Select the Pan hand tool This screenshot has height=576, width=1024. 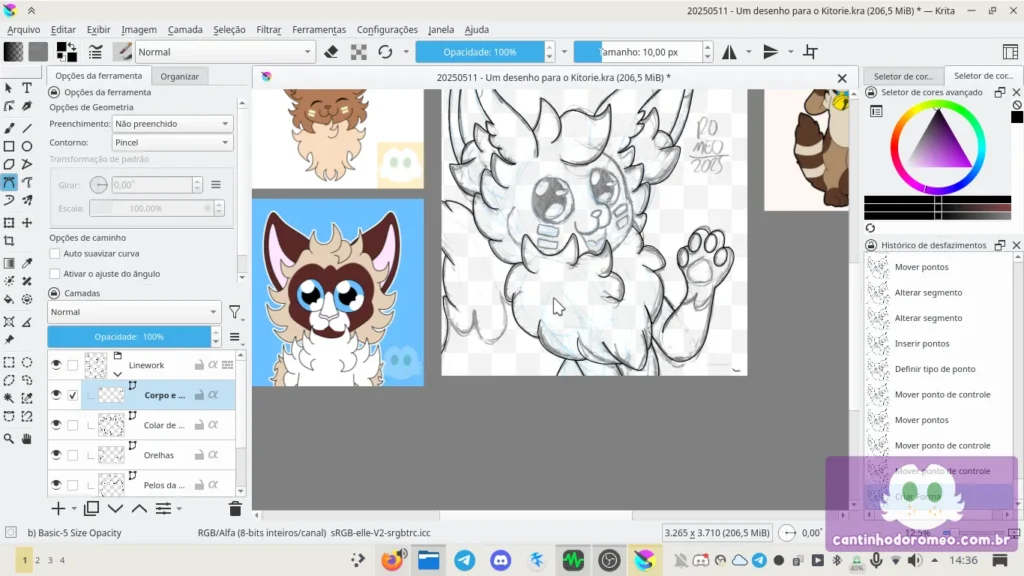(27, 439)
